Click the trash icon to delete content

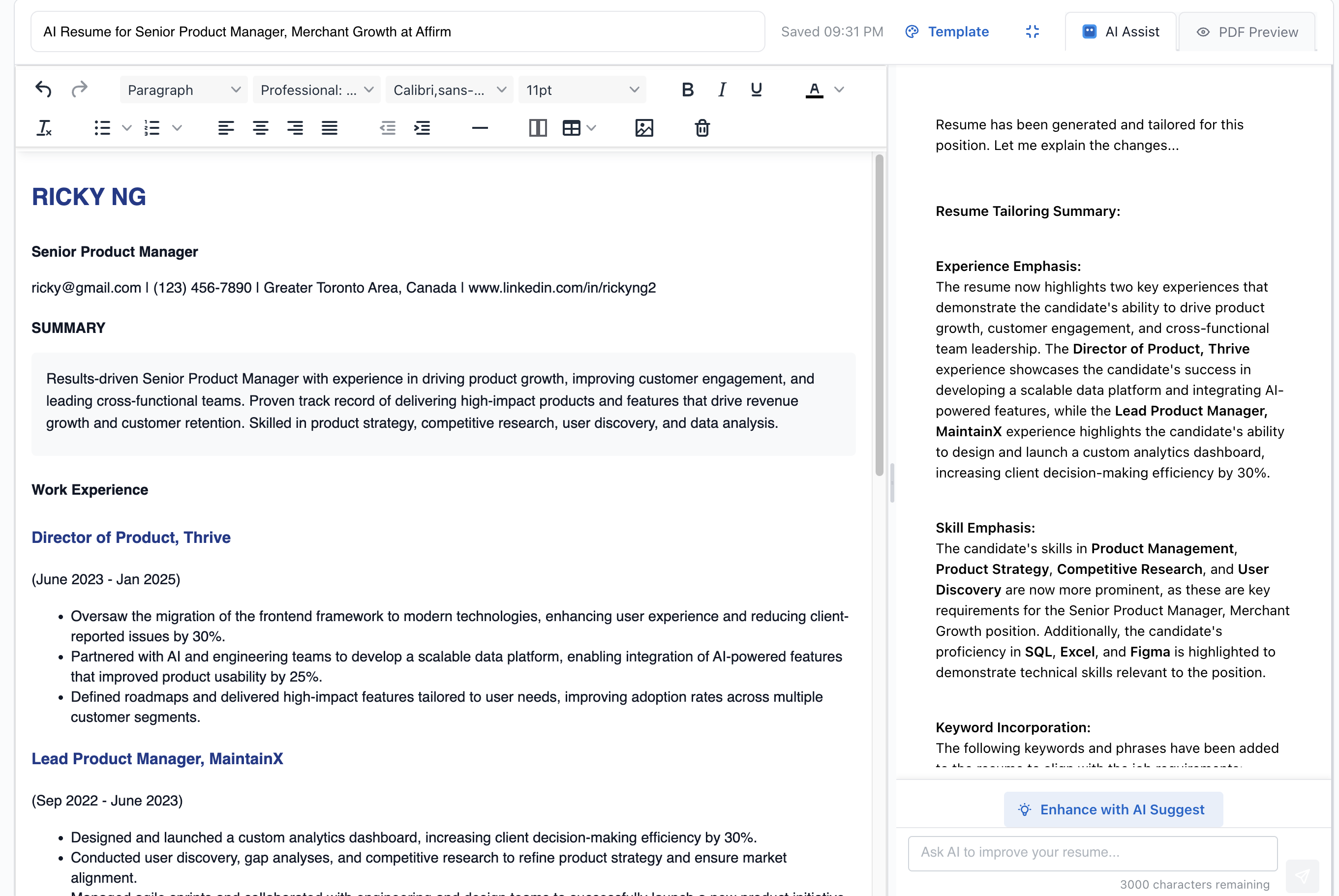coord(702,127)
